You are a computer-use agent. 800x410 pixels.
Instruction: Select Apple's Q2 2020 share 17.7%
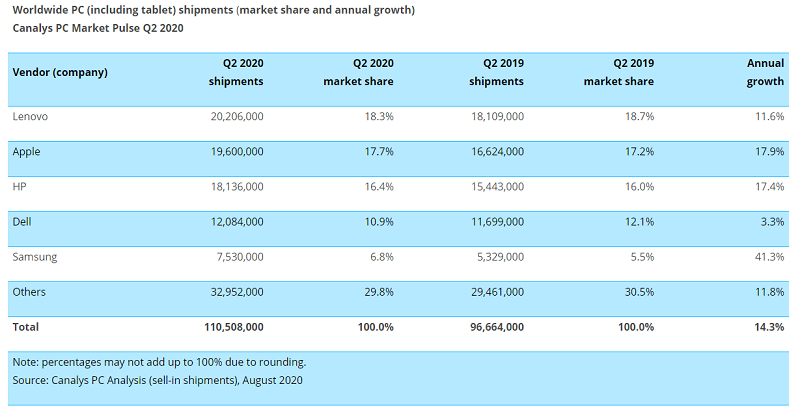coord(379,151)
